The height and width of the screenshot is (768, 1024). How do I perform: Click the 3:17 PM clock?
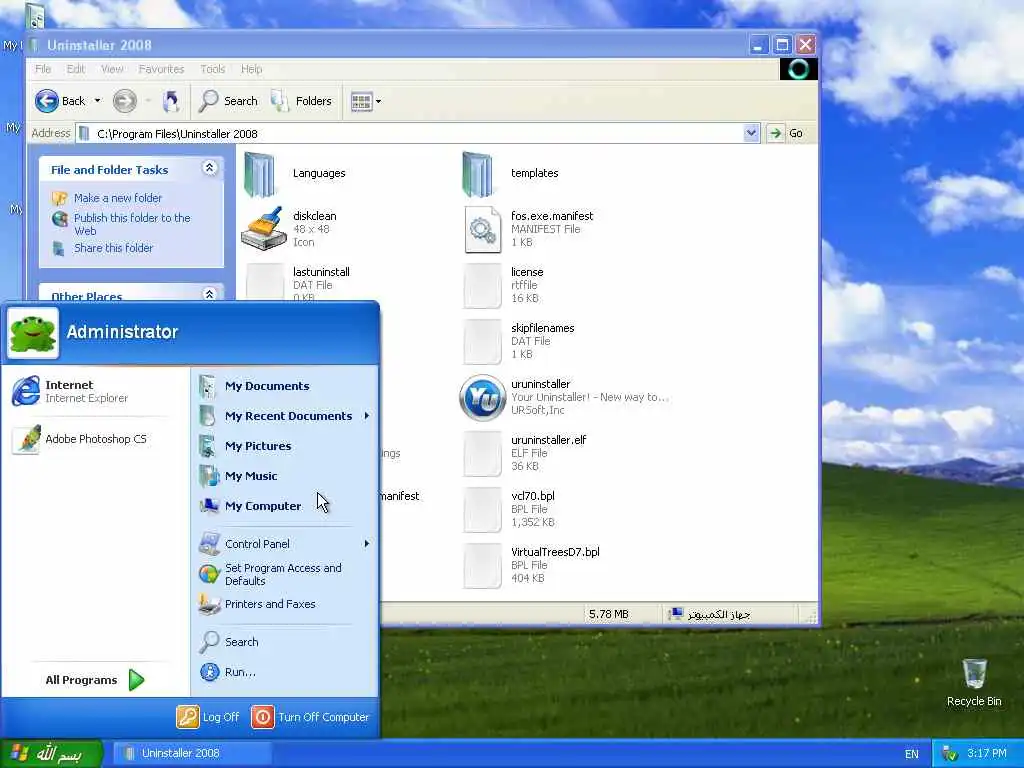pyautogui.click(x=987, y=754)
